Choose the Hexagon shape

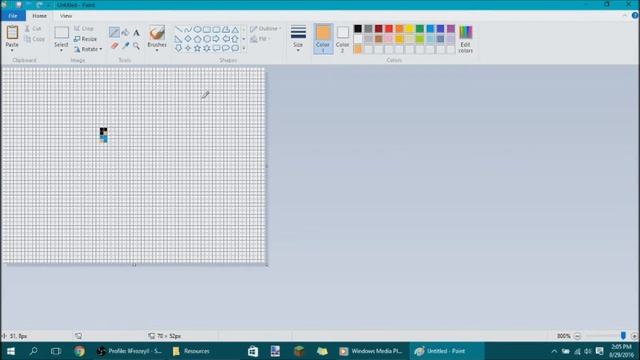pos(207,39)
